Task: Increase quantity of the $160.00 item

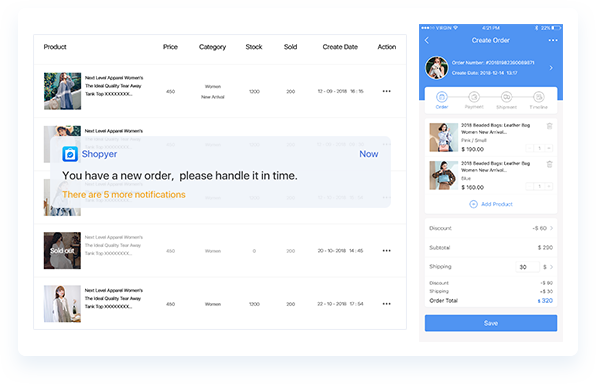Action: coord(548,186)
